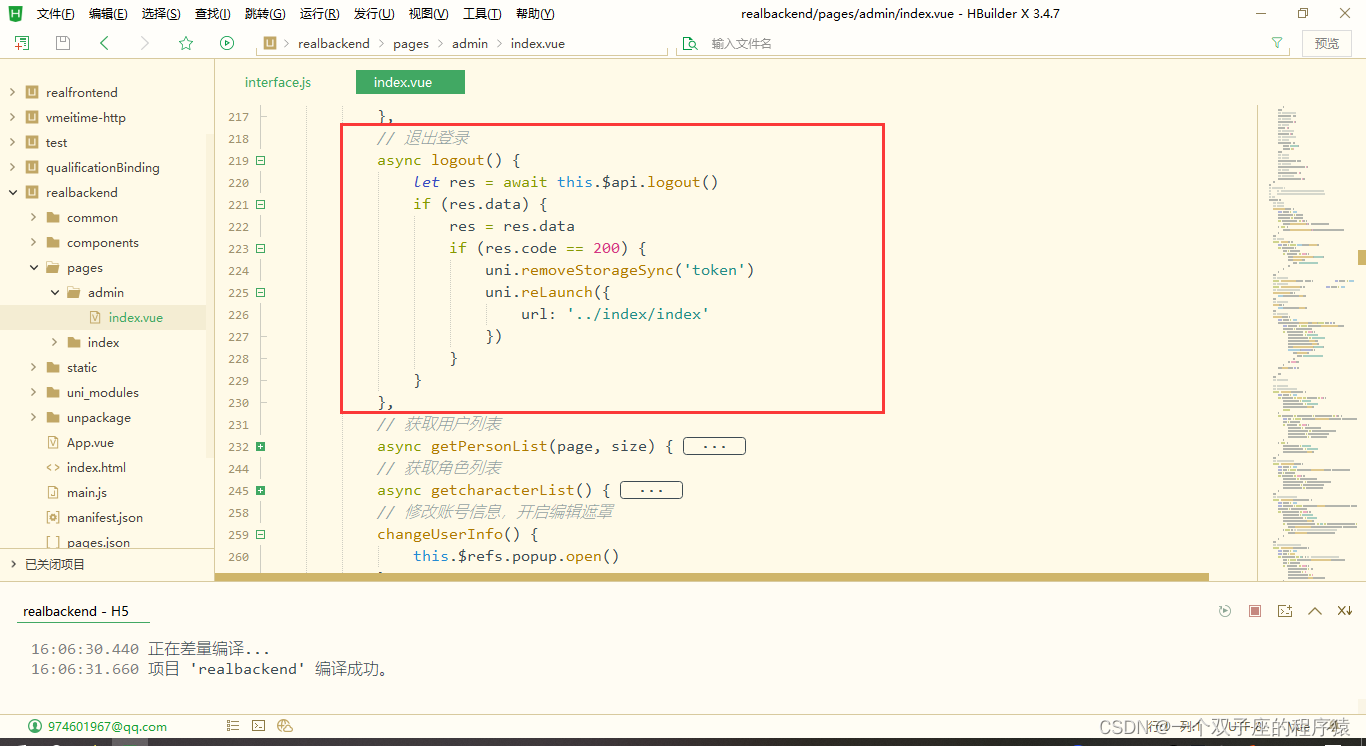Open the 工具(T) menu
Viewport: 1366px width, 746px height.
[482, 14]
